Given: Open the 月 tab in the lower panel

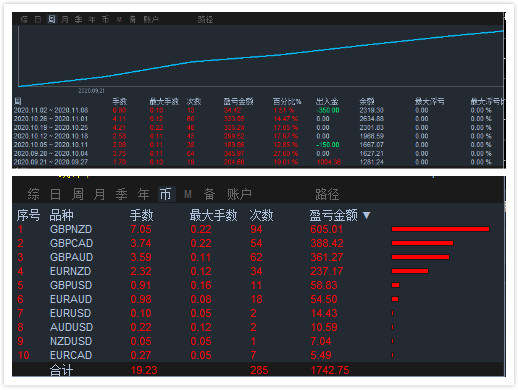Looking at the screenshot, I should [x=99, y=194].
